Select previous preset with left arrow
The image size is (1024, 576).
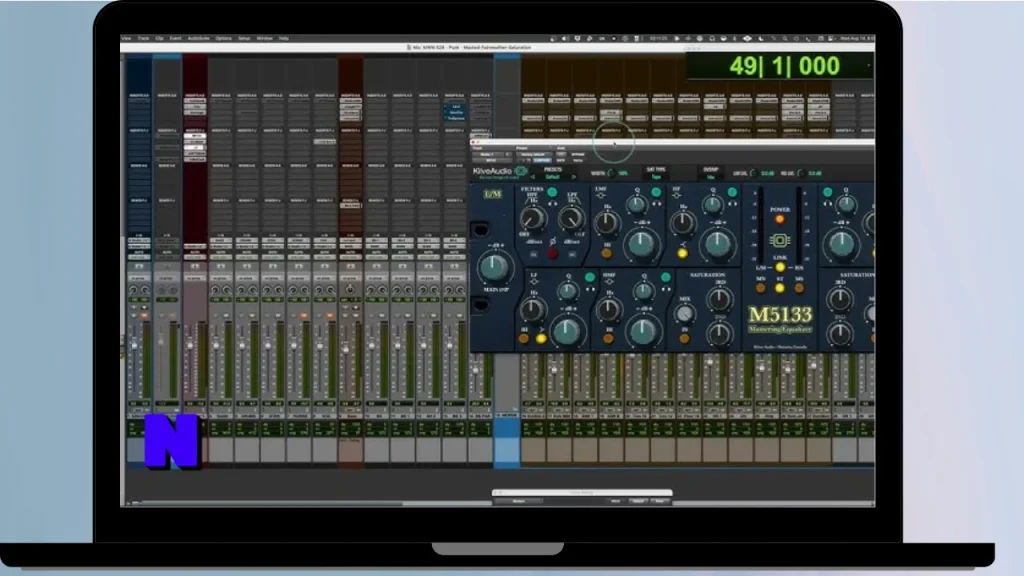[x=532, y=177]
